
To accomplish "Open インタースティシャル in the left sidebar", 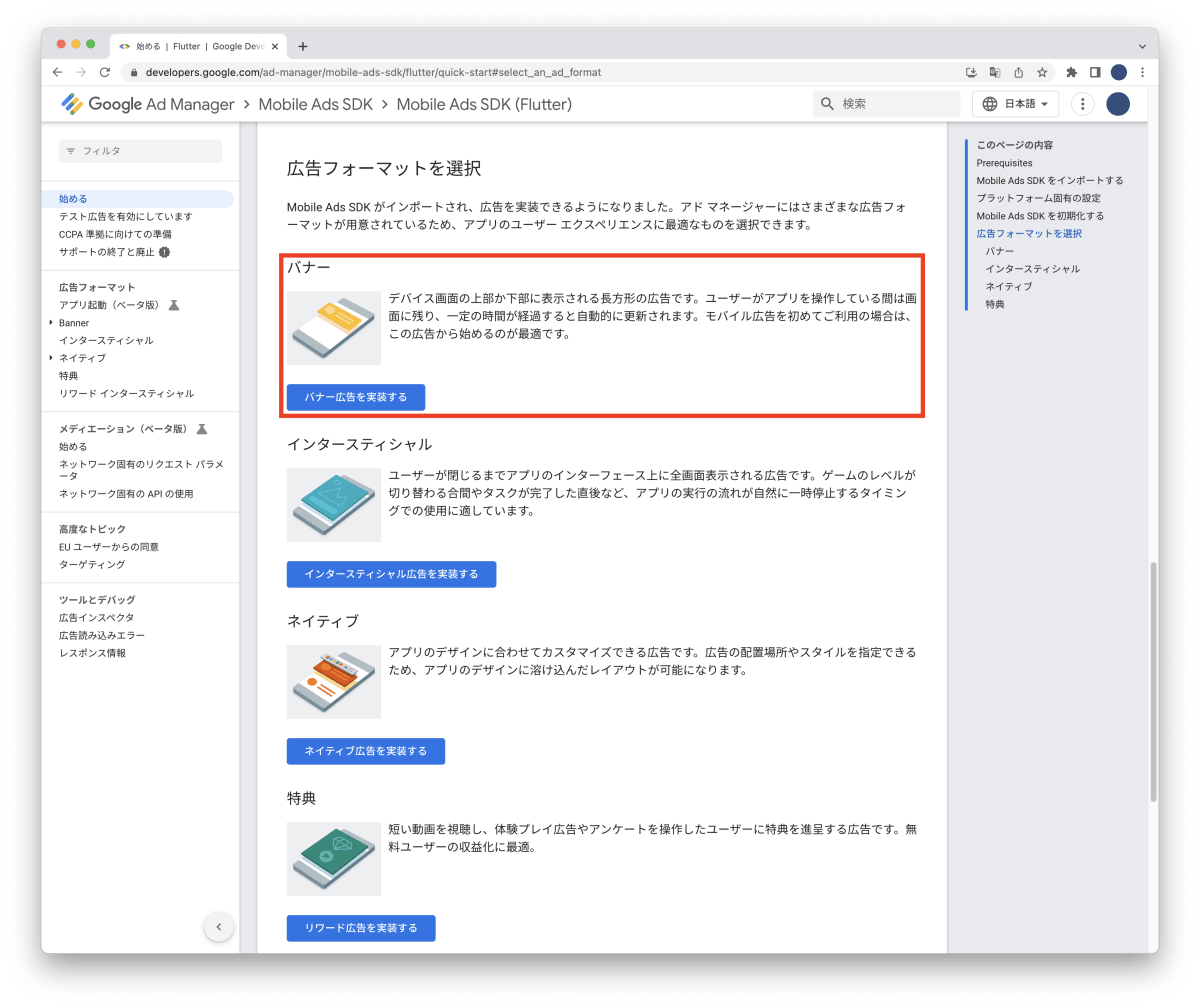I will click(106, 341).
